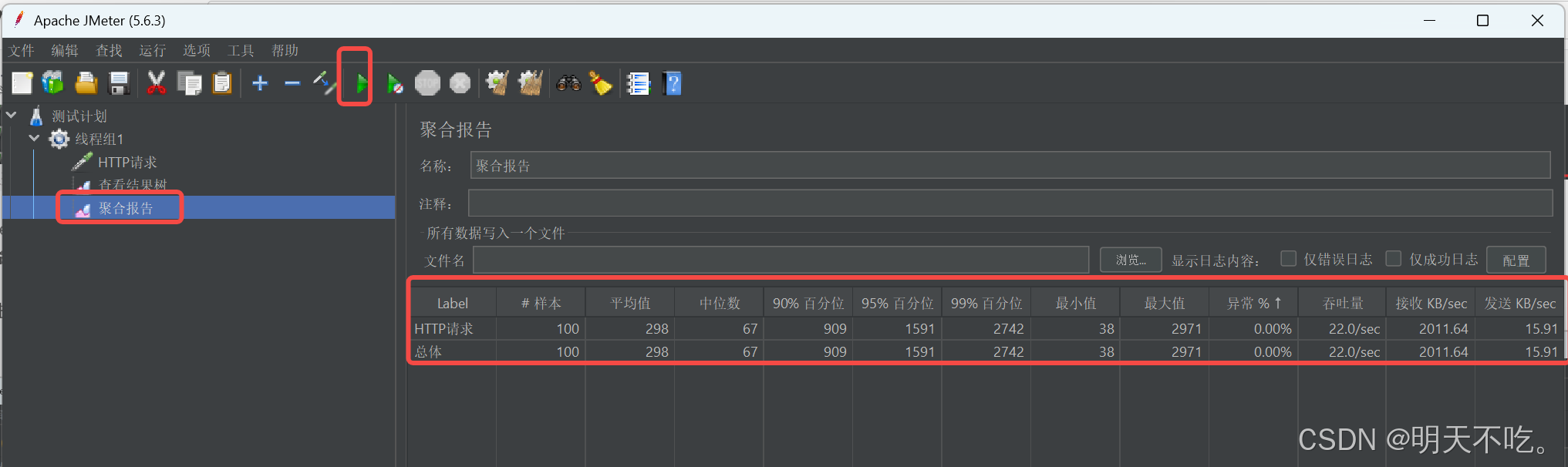1568x467 pixels.
Task: Sort by the 吞吐量 column header
Action: tap(1343, 304)
